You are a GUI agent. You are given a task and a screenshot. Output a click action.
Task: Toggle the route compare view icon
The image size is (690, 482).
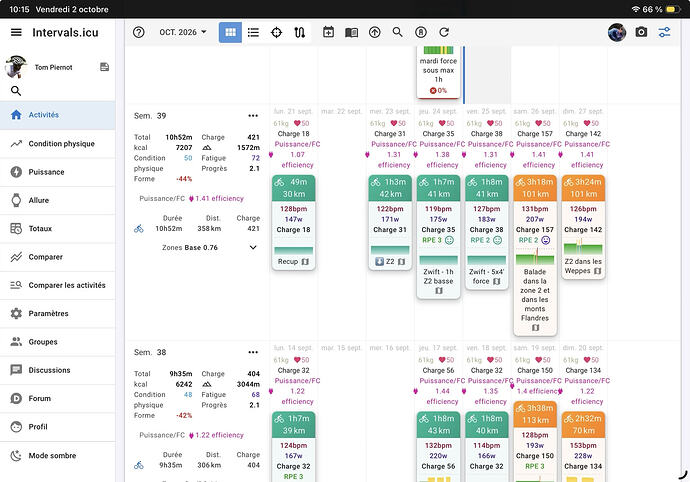(300, 32)
